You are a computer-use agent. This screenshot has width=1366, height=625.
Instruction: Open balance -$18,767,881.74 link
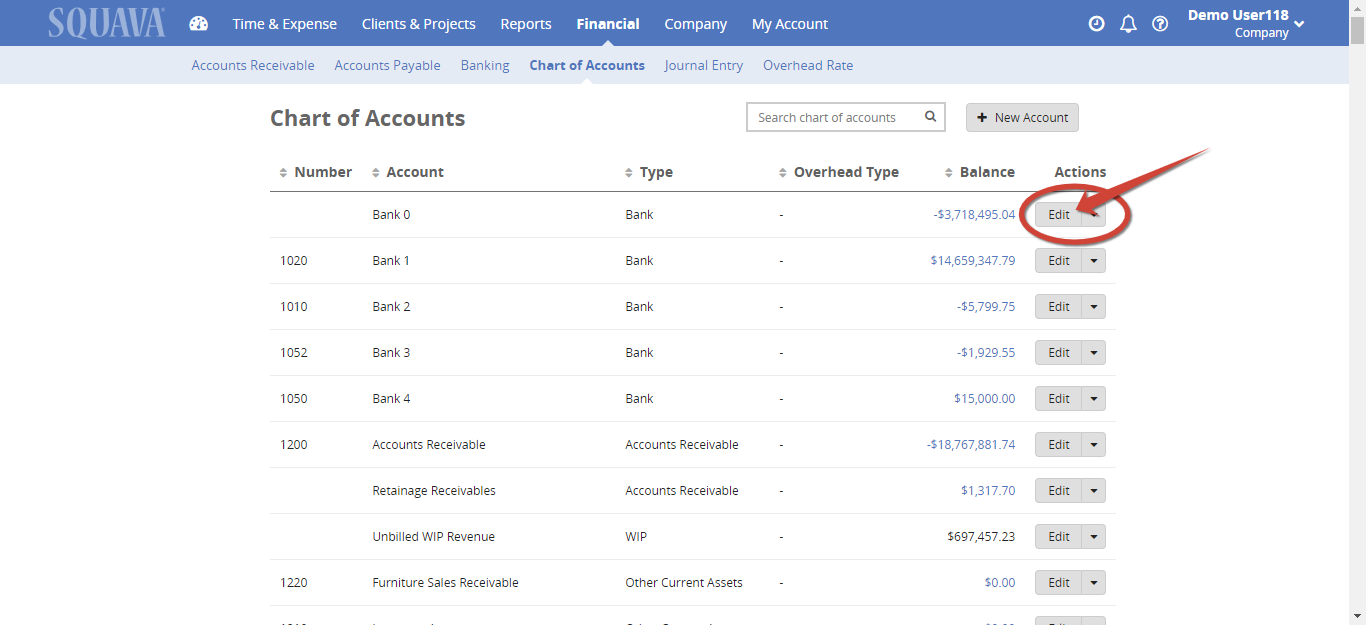click(971, 445)
